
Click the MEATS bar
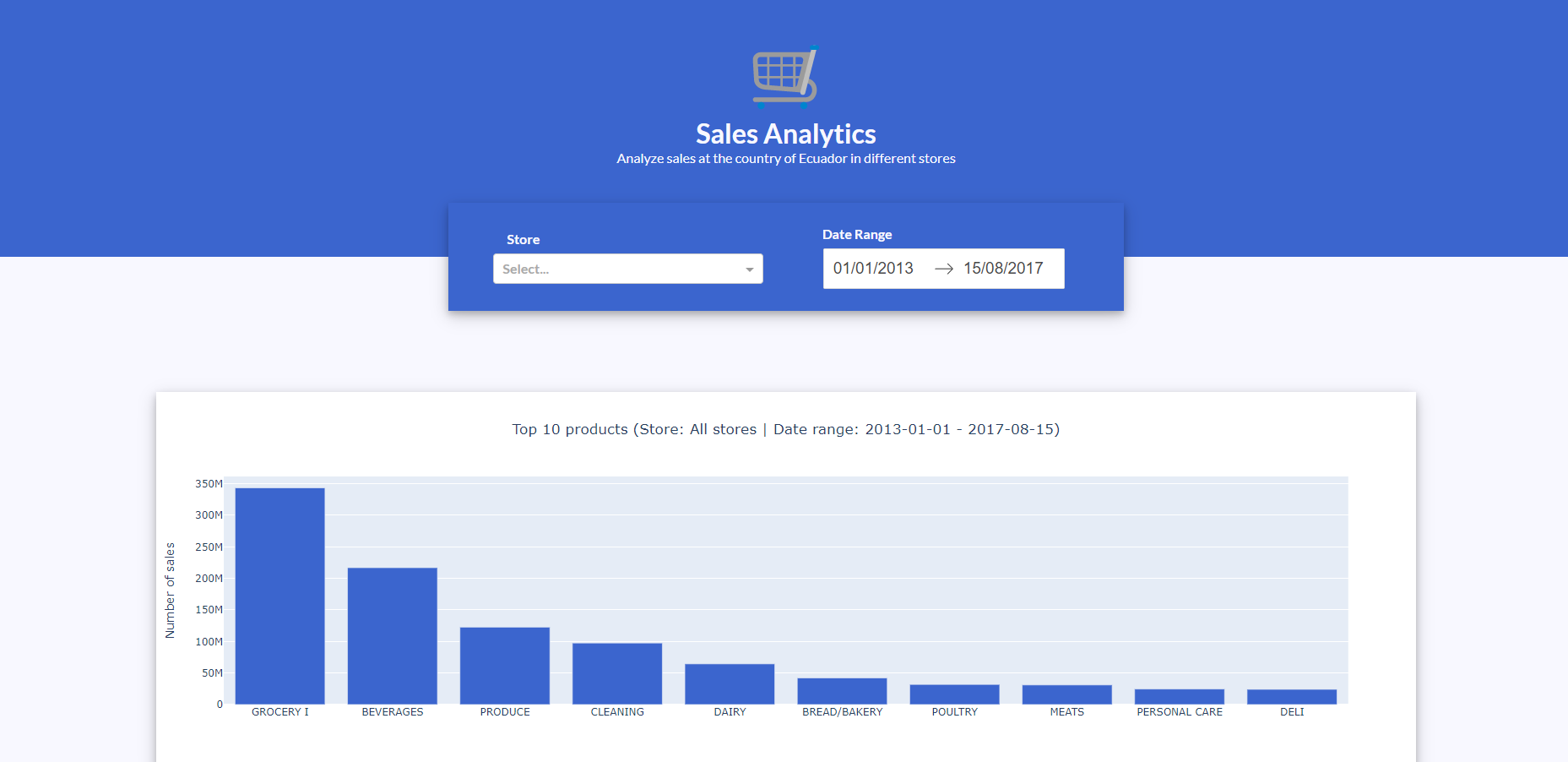coord(1067,694)
